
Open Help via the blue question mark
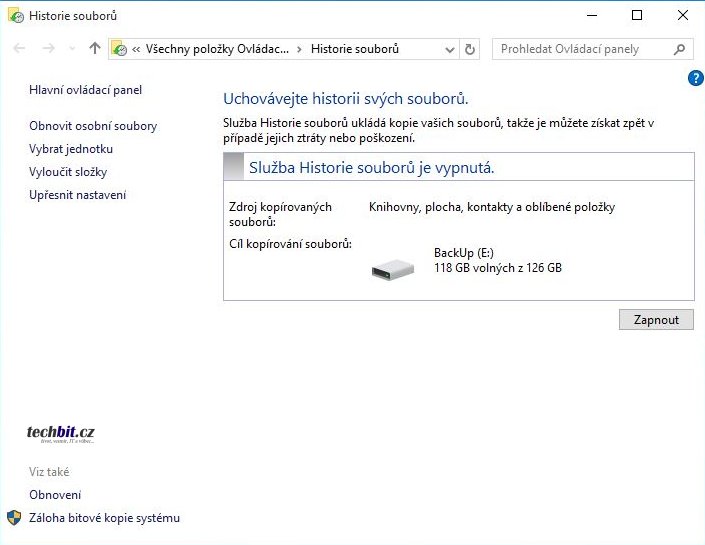pos(696,78)
